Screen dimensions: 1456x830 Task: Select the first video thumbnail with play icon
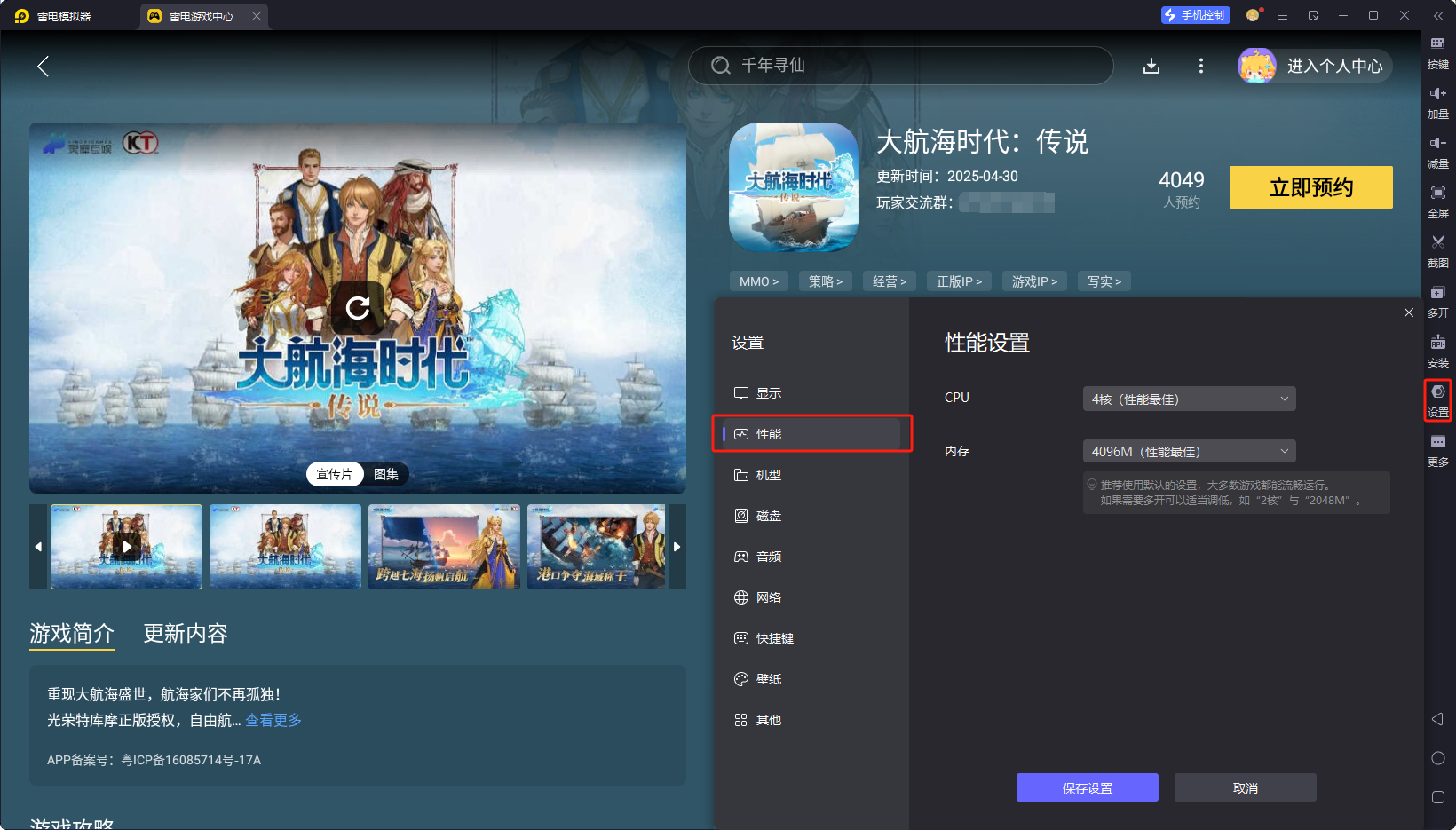pos(127,547)
